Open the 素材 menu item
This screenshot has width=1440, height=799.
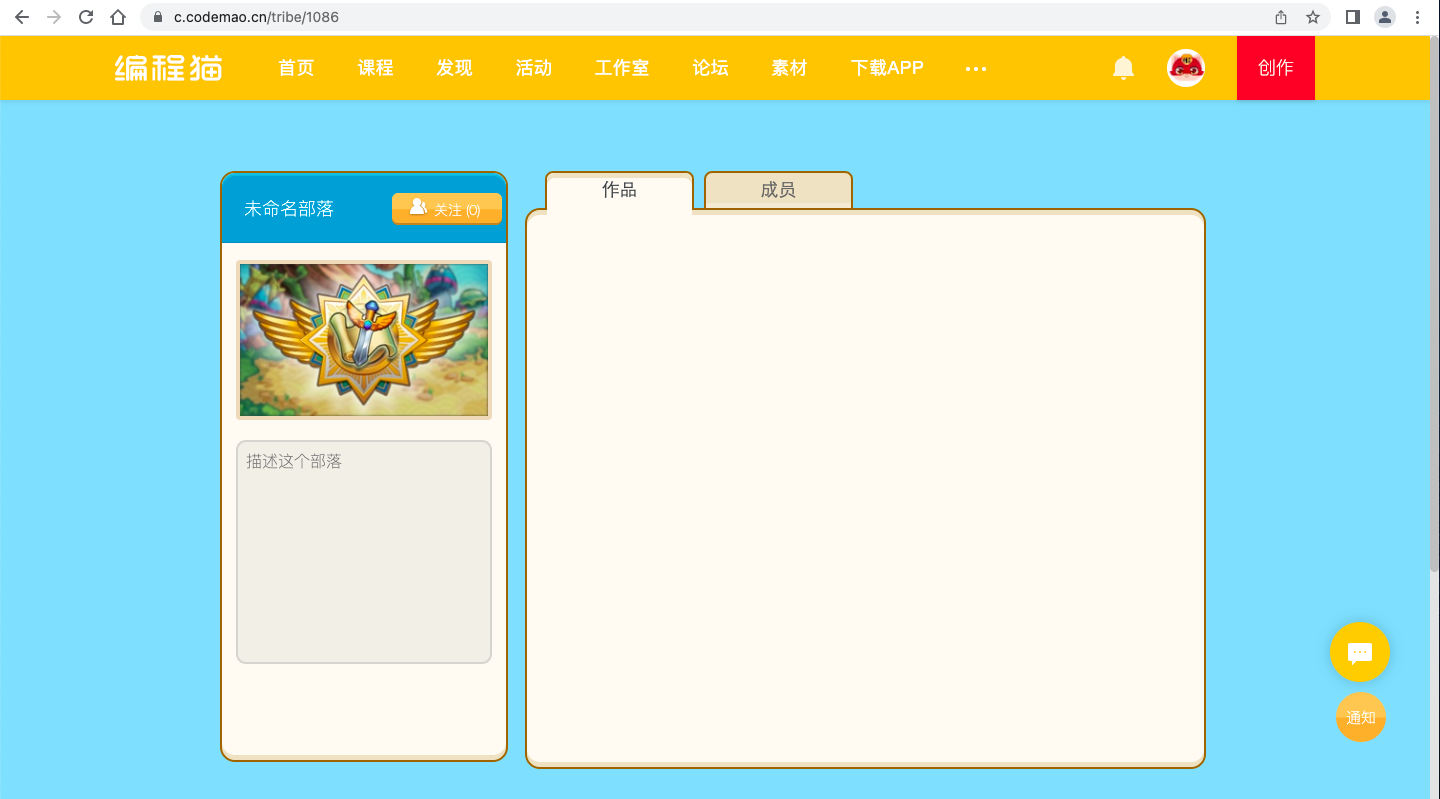(789, 68)
